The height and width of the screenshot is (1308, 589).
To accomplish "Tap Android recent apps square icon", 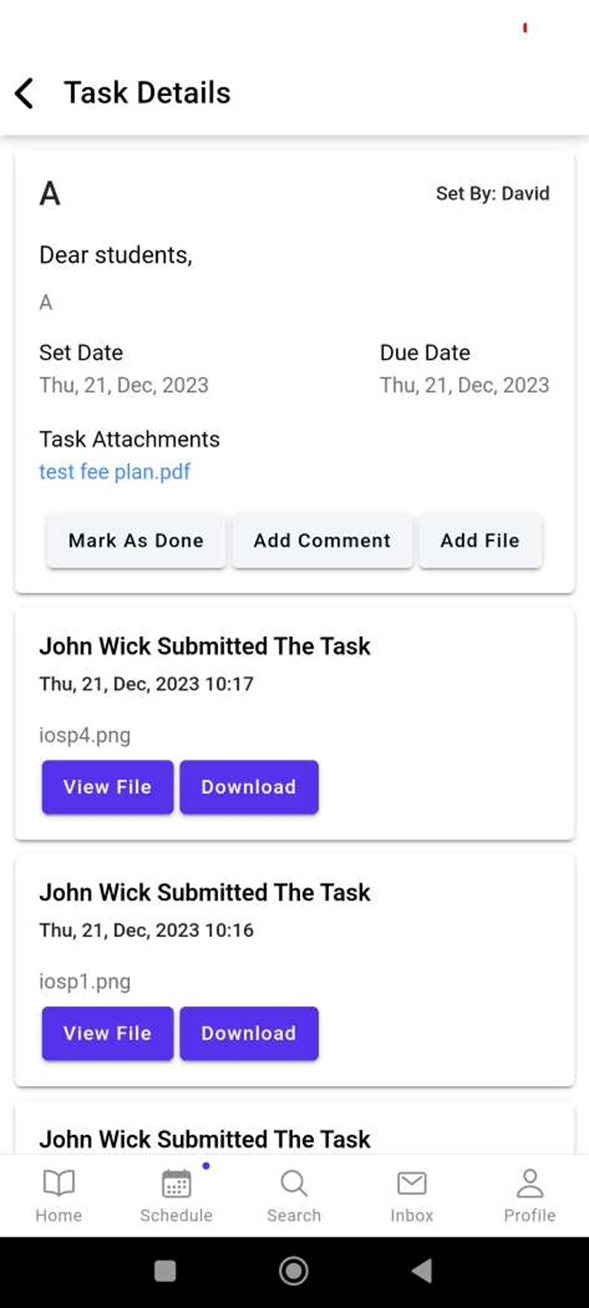I will point(165,1270).
